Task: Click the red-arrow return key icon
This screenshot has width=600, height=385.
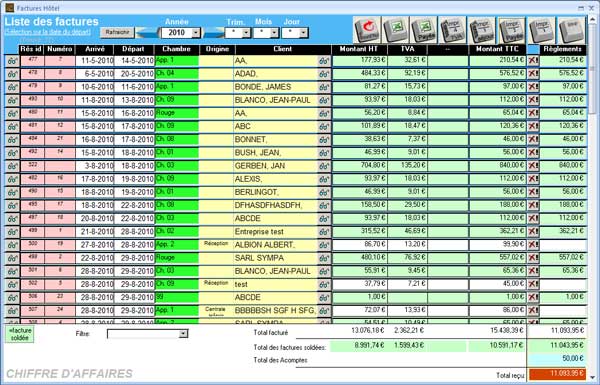Action: 367,29
